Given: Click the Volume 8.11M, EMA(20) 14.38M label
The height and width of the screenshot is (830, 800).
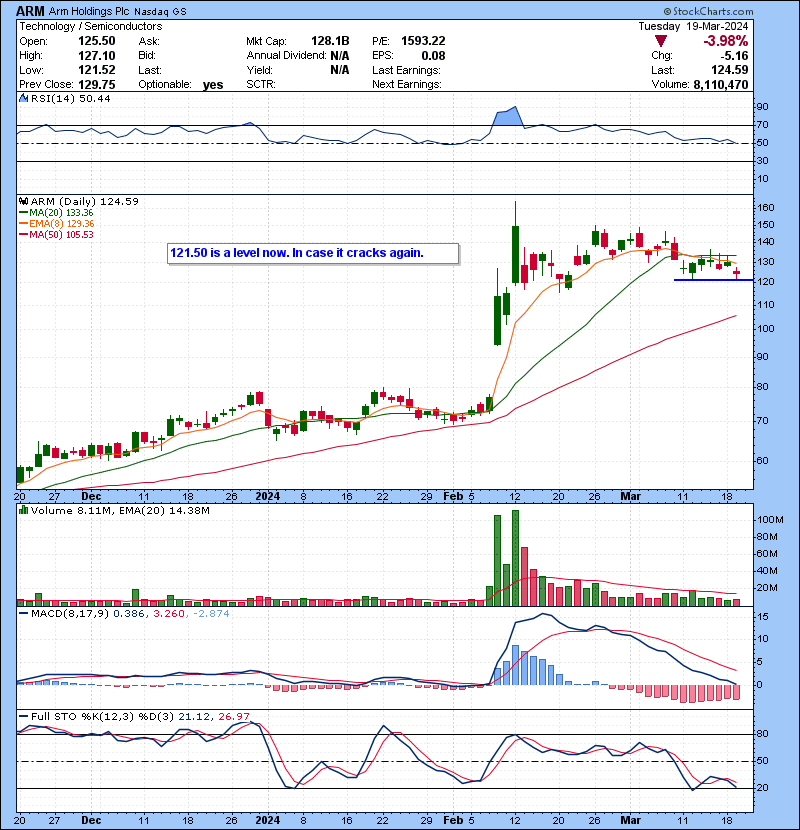Looking at the screenshot, I should [120, 511].
